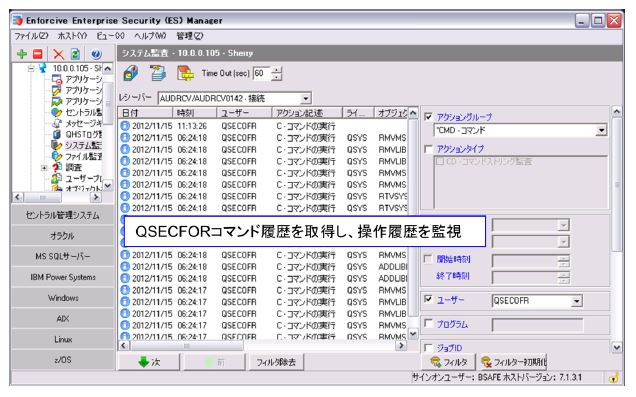This screenshot has width=636, height=397.
Task: Click the tree horizontal scrollbar thumb
Action: pos(43,197)
